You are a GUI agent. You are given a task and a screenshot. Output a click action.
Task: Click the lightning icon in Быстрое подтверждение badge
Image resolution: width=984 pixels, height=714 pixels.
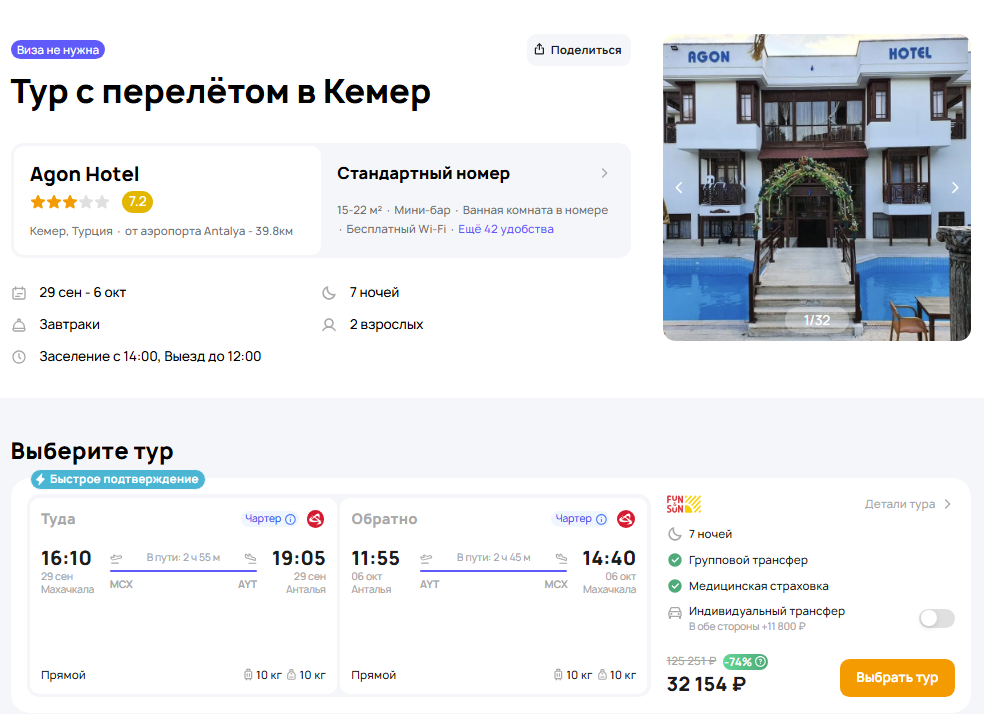41,479
